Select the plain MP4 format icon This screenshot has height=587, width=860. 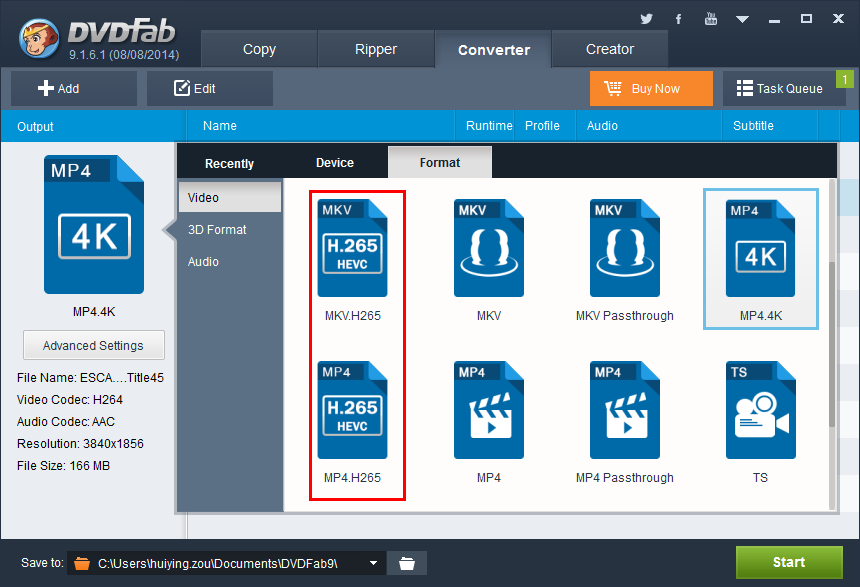[488, 410]
